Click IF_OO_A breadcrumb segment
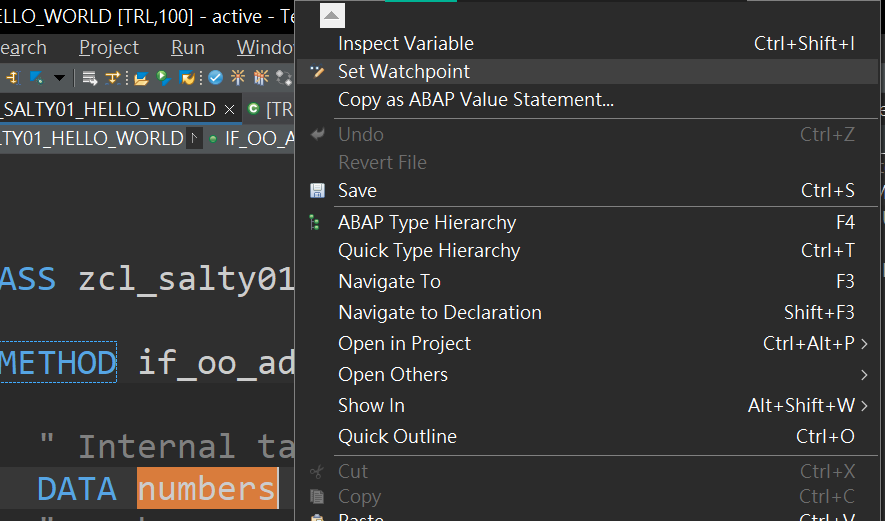Image resolution: width=885 pixels, height=521 pixels. click(257, 139)
